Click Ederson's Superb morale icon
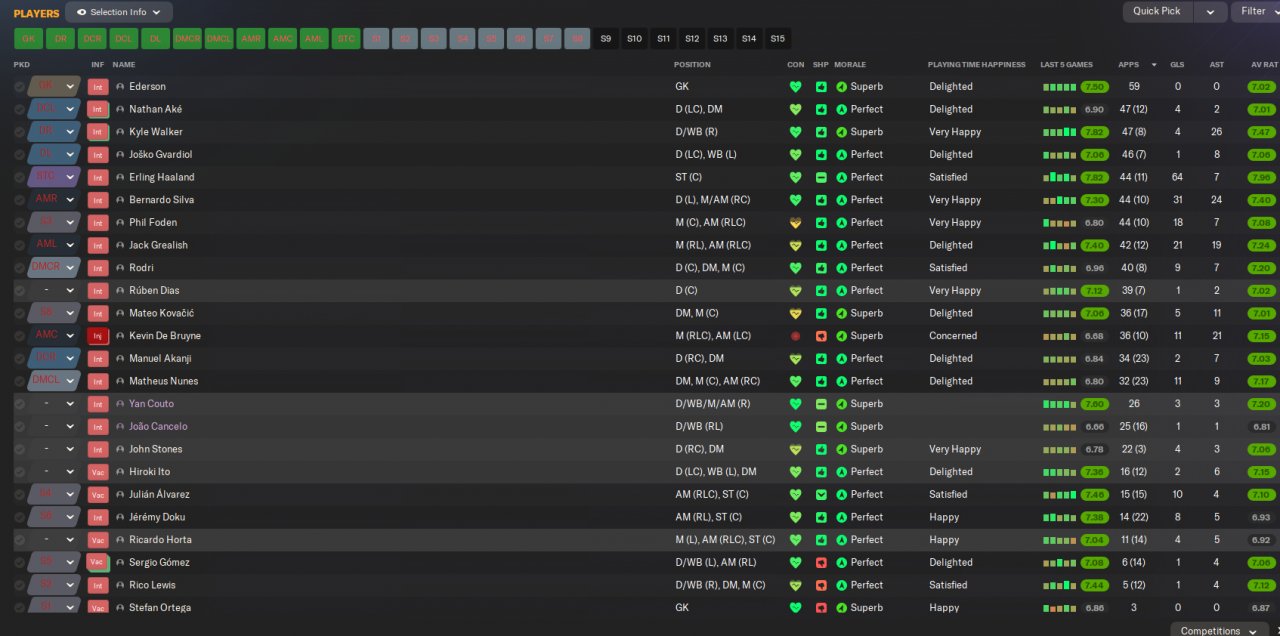 (x=842, y=87)
